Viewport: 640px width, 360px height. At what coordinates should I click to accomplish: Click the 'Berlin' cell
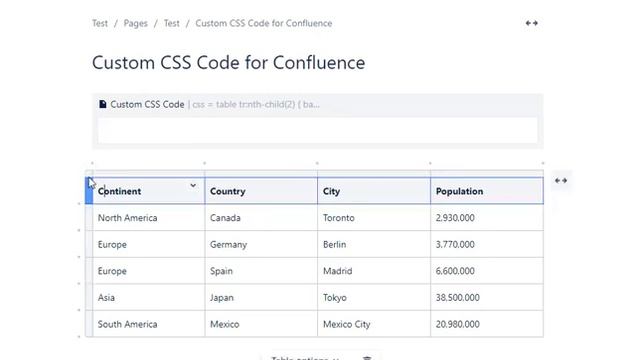click(x=374, y=244)
